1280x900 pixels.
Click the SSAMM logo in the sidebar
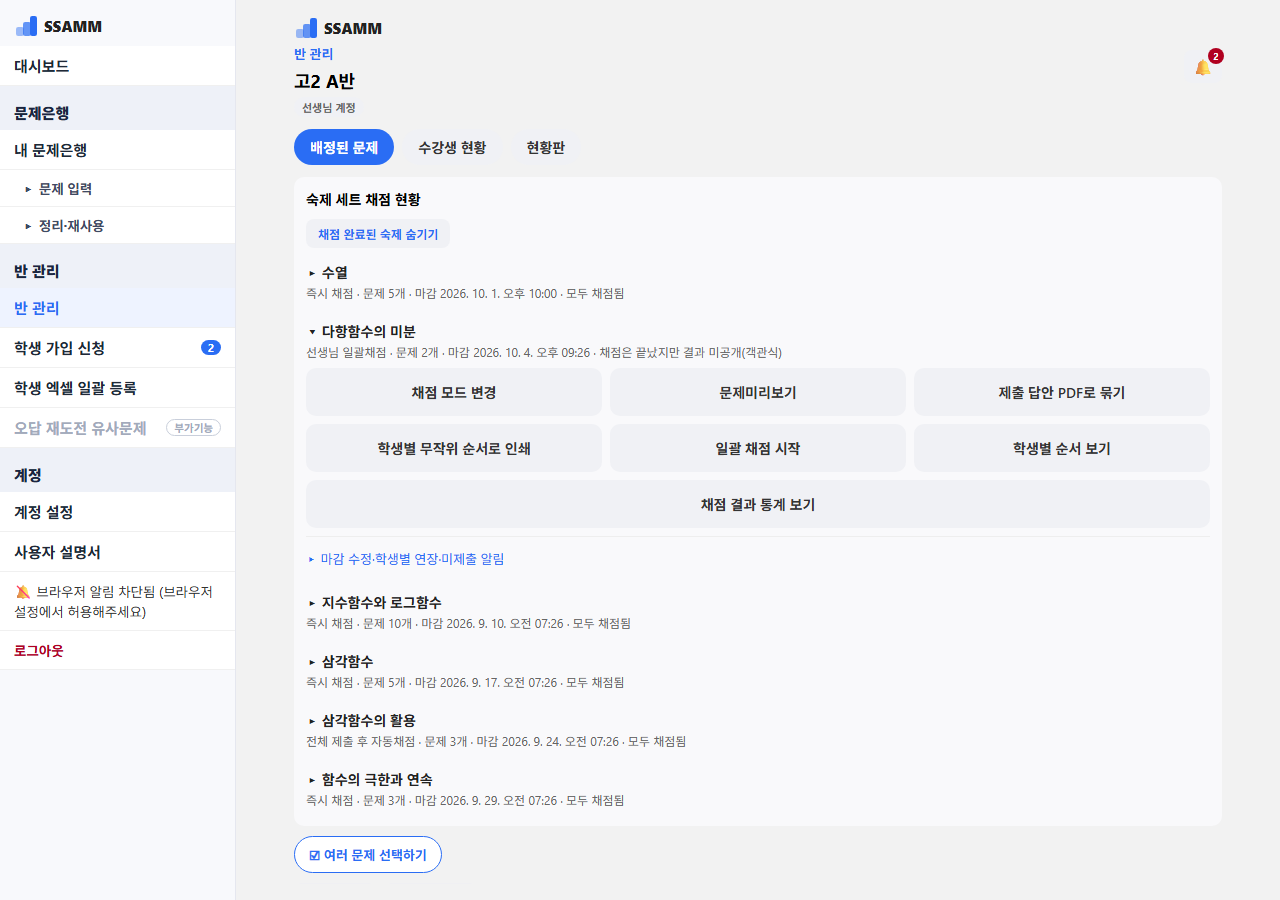point(59,26)
